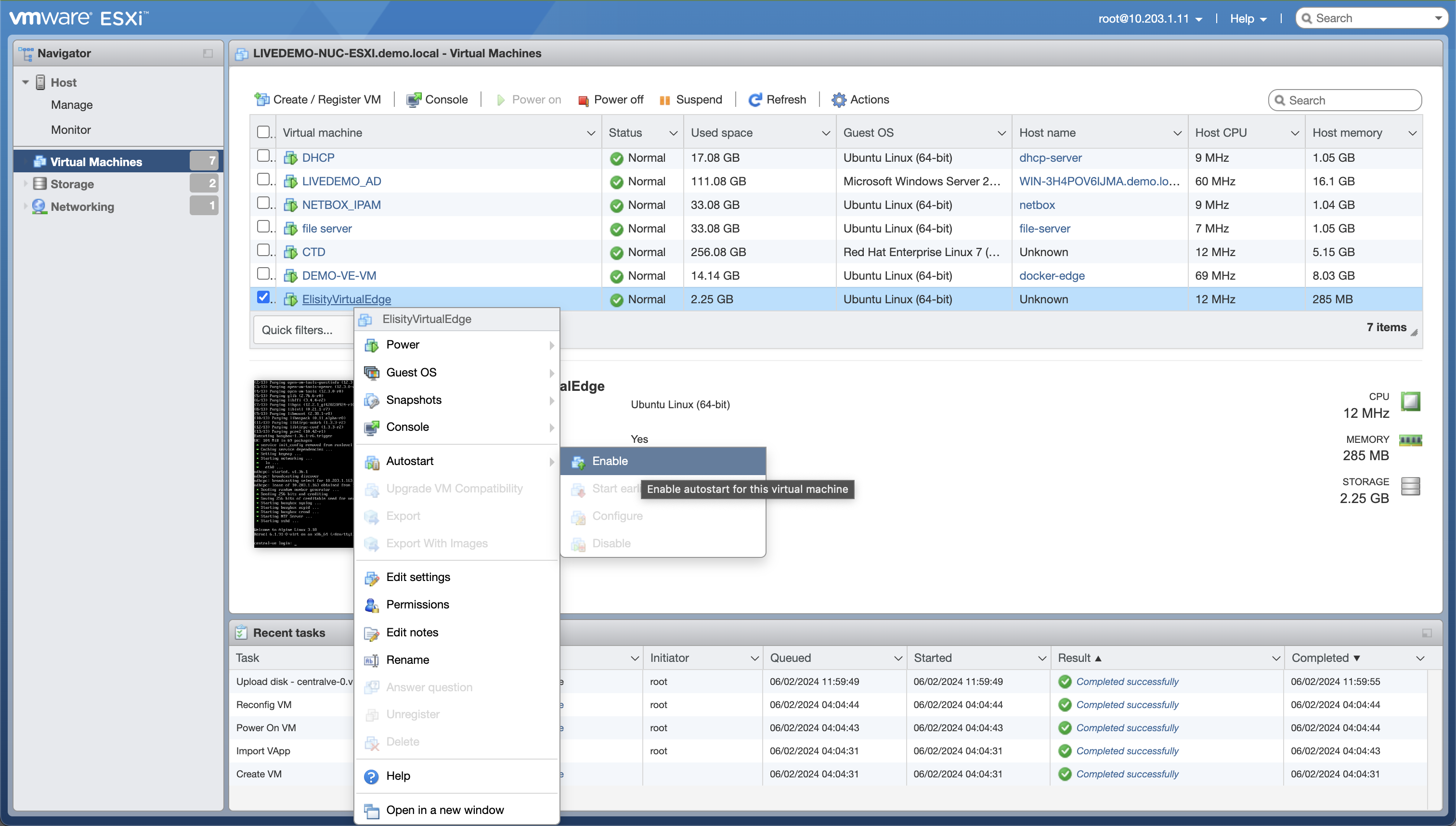Click the Actions gear icon
The height and width of the screenshot is (826, 1456).
tap(839, 100)
